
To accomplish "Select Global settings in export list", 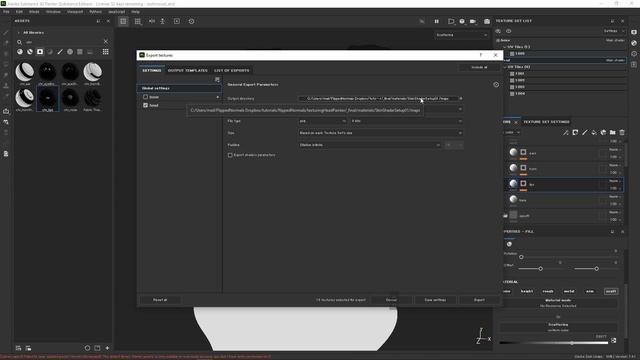I will point(179,88).
